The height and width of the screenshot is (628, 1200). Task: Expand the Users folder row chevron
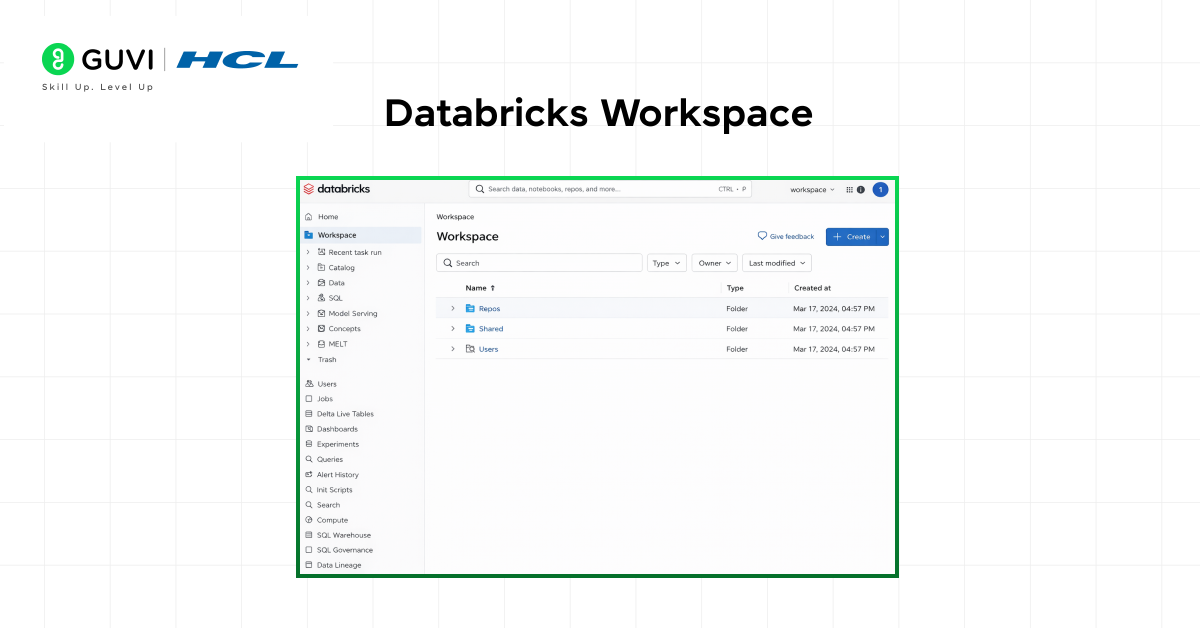452,349
